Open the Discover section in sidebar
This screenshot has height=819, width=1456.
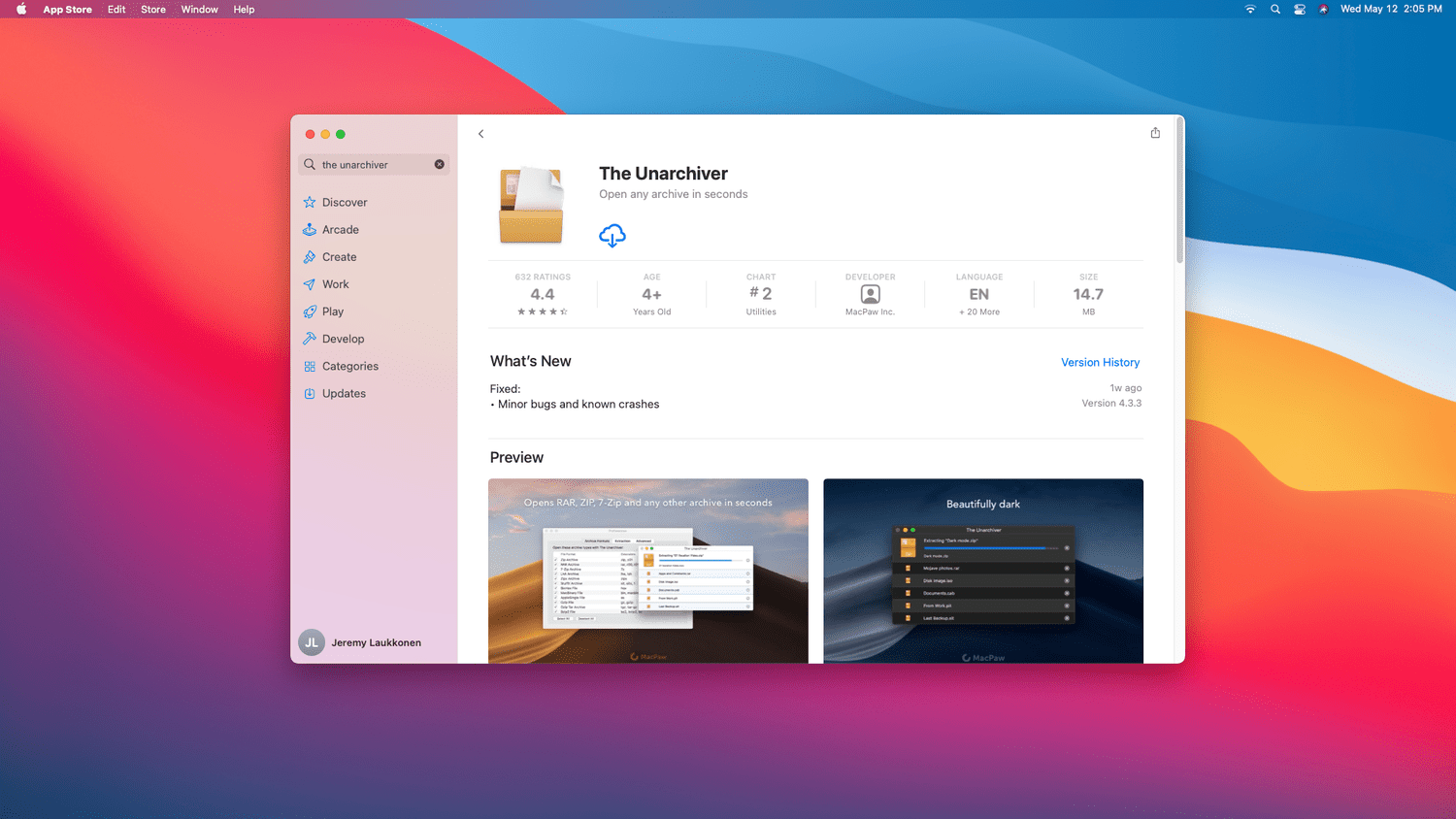coord(345,203)
